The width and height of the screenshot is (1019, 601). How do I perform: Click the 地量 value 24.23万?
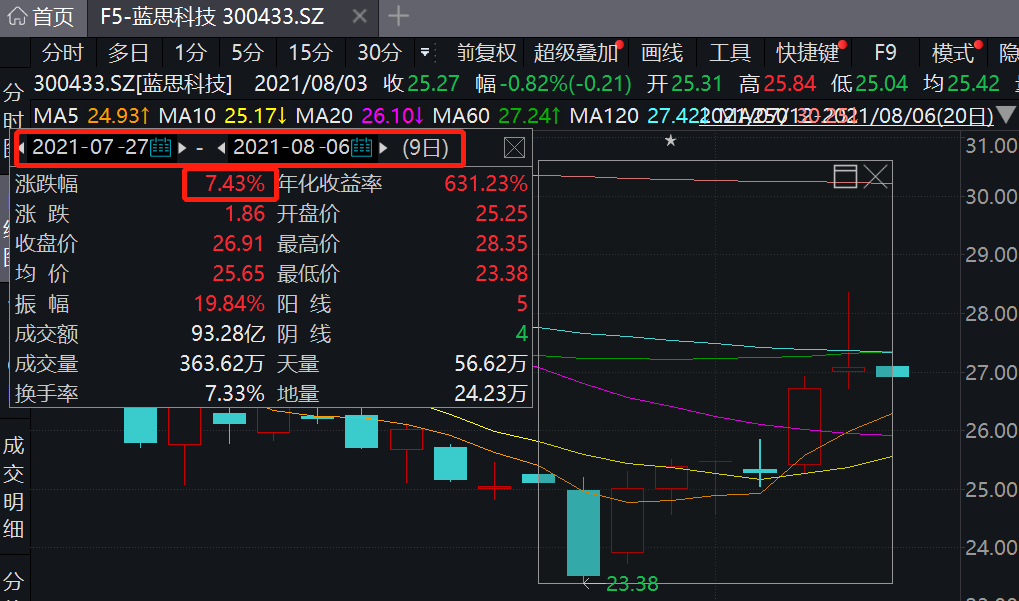tap(490, 394)
